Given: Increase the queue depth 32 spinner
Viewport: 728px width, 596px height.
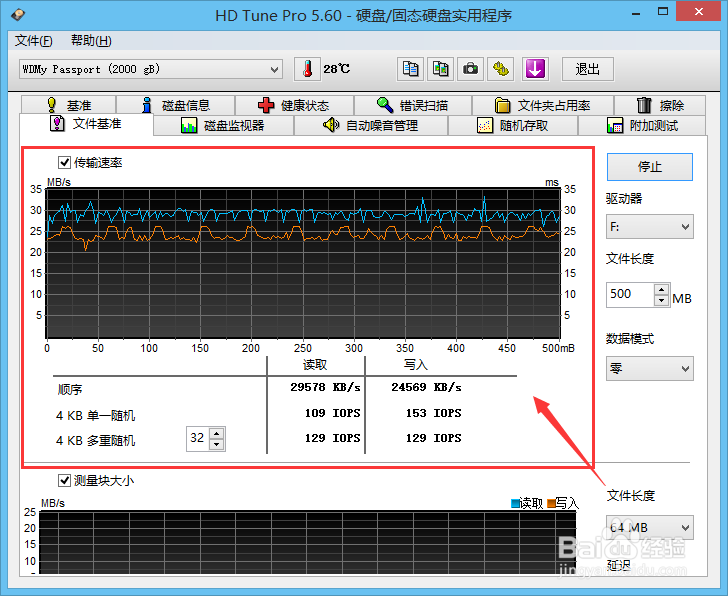Looking at the screenshot, I should pos(217,433).
